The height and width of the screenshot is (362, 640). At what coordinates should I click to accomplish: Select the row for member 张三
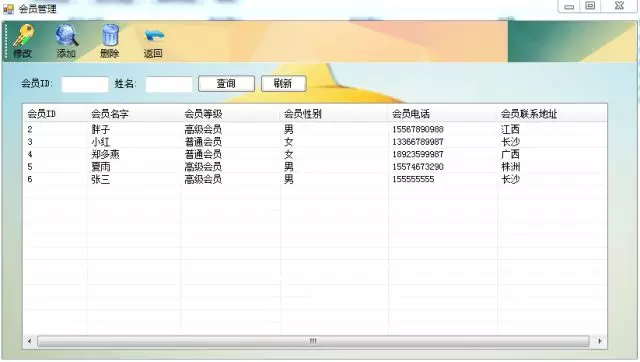pyautogui.click(x=315, y=179)
